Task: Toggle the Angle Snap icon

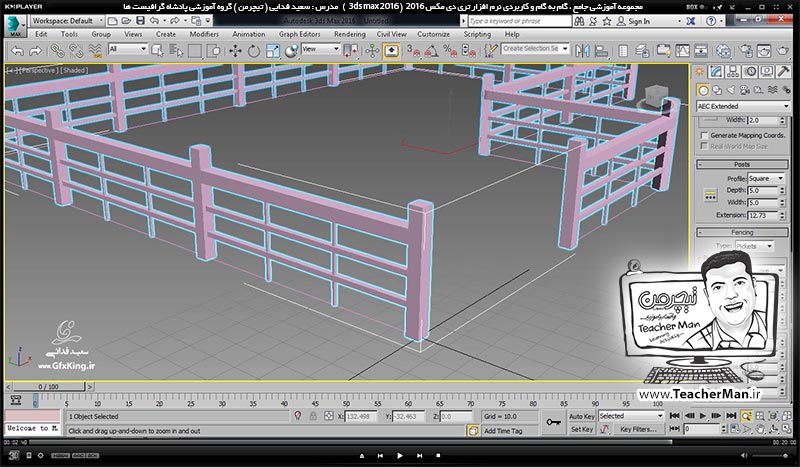Action: 432,51
